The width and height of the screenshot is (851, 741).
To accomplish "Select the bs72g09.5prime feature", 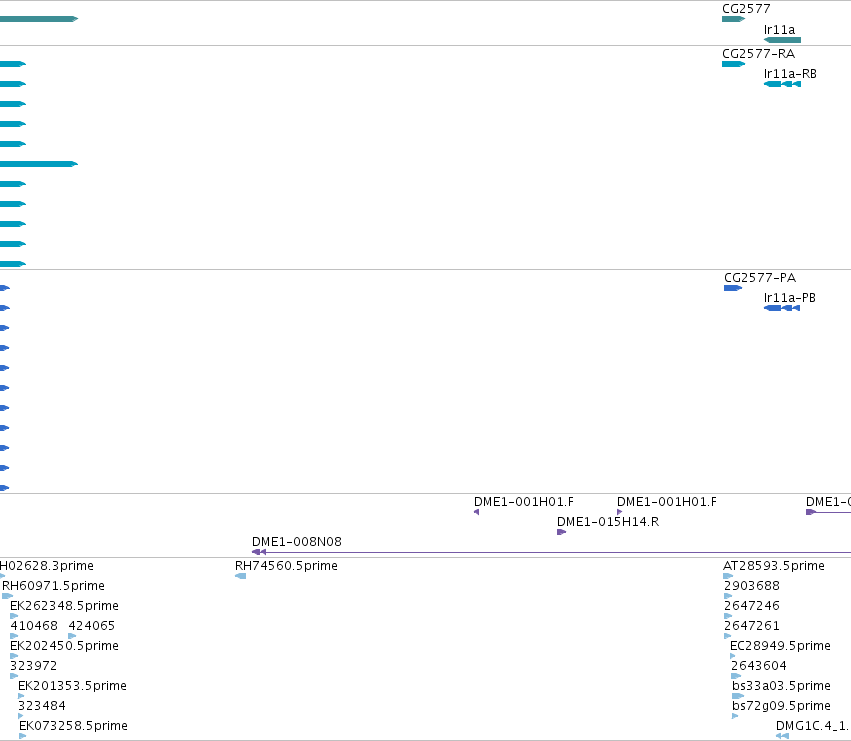I will click(x=735, y=716).
